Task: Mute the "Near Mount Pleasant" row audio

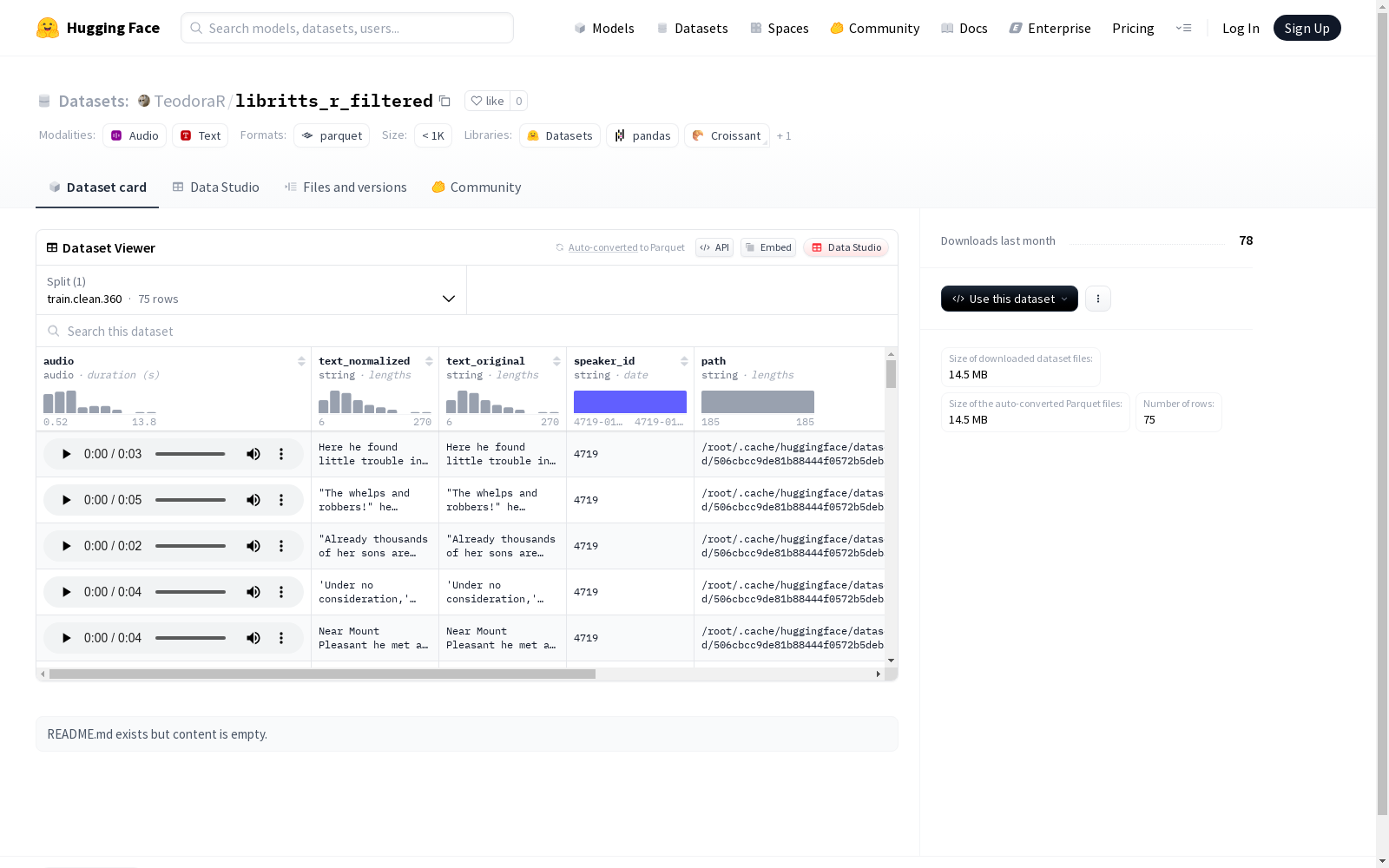Action: point(253,638)
